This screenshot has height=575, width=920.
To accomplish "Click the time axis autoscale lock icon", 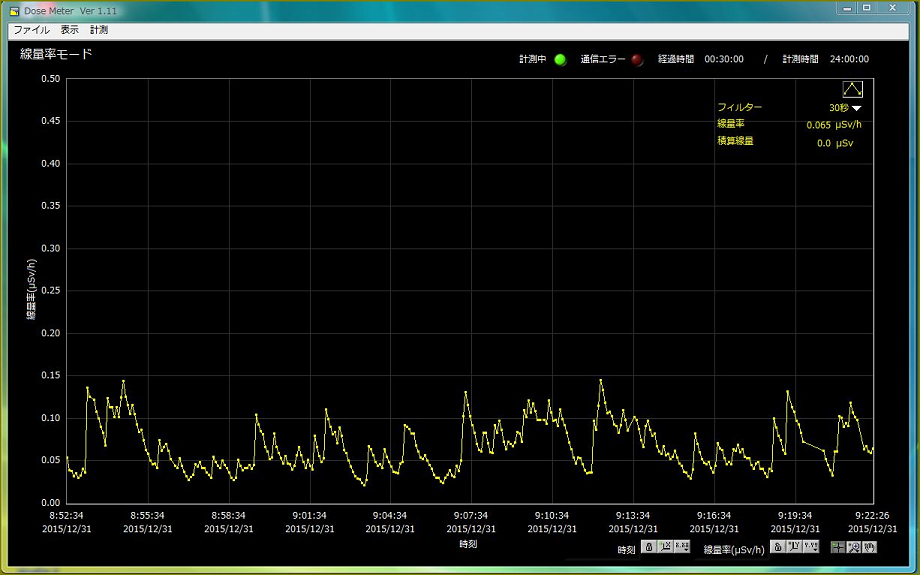I will [x=649, y=546].
